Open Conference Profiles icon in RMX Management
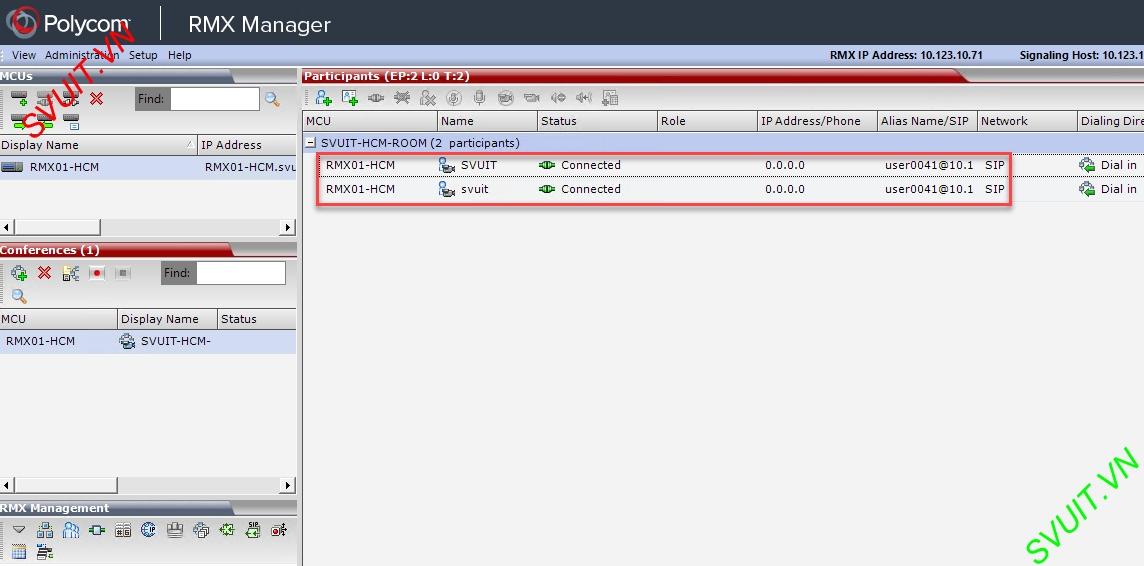The width and height of the screenshot is (1144, 566). 45,530
